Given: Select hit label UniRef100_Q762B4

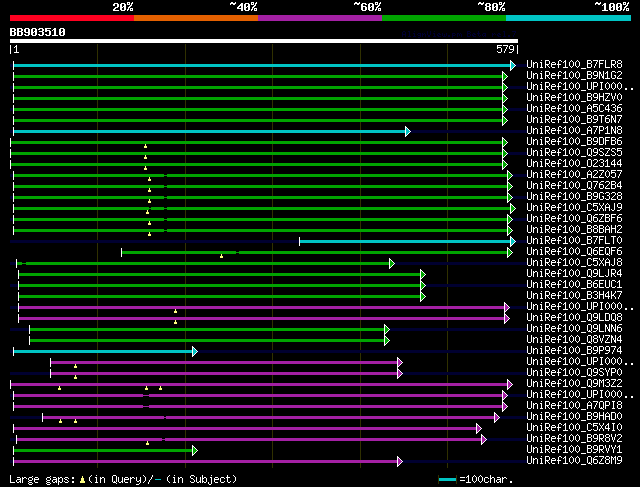Looking at the screenshot, I should point(574,186).
